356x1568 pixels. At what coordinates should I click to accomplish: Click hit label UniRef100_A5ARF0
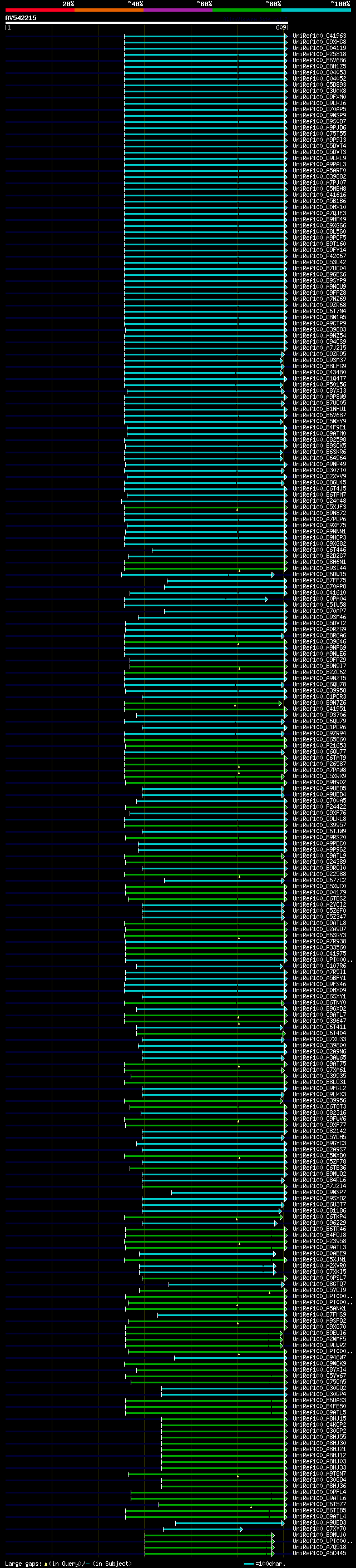[x=319, y=170]
